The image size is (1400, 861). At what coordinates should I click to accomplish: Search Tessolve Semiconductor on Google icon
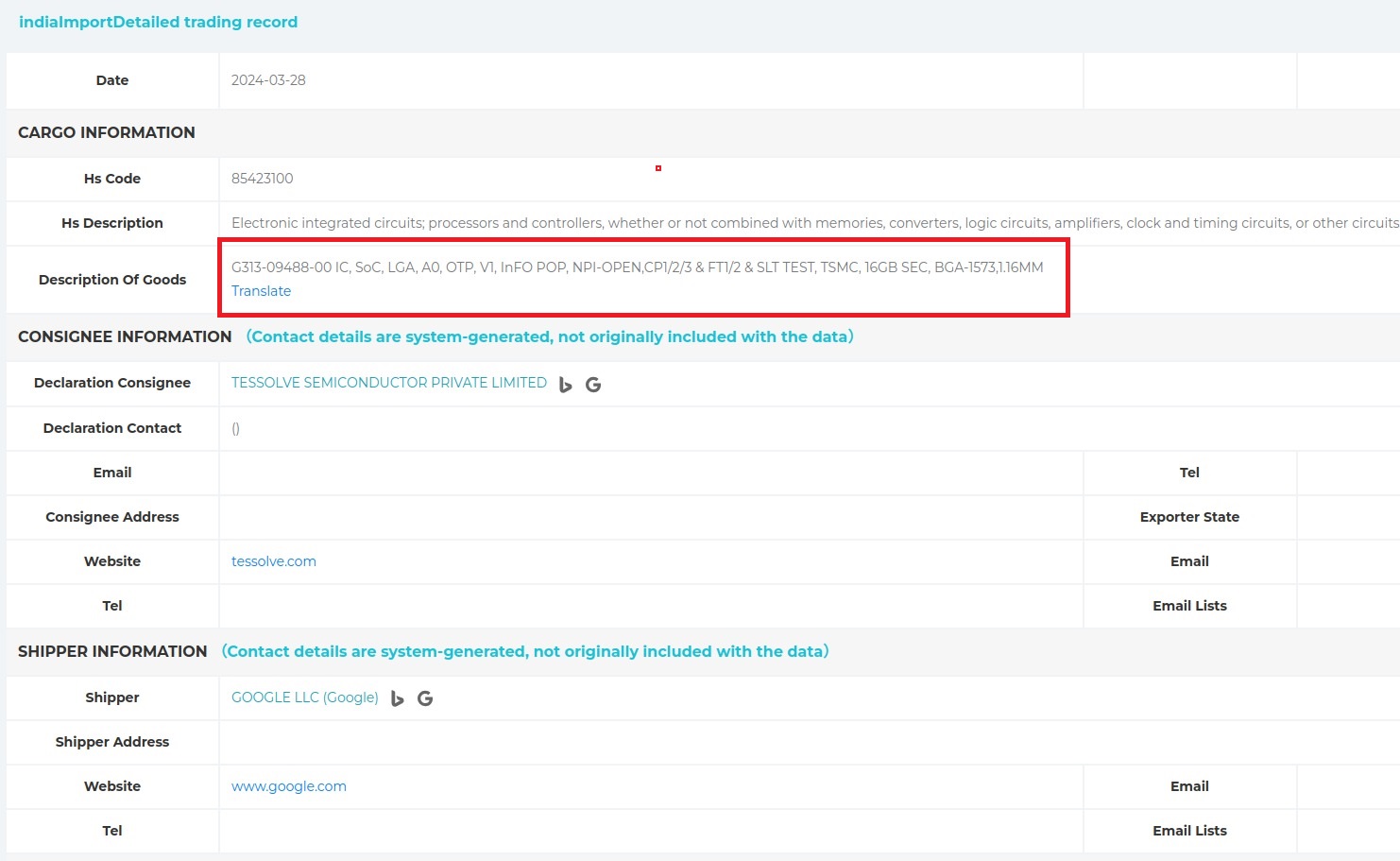coord(593,385)
